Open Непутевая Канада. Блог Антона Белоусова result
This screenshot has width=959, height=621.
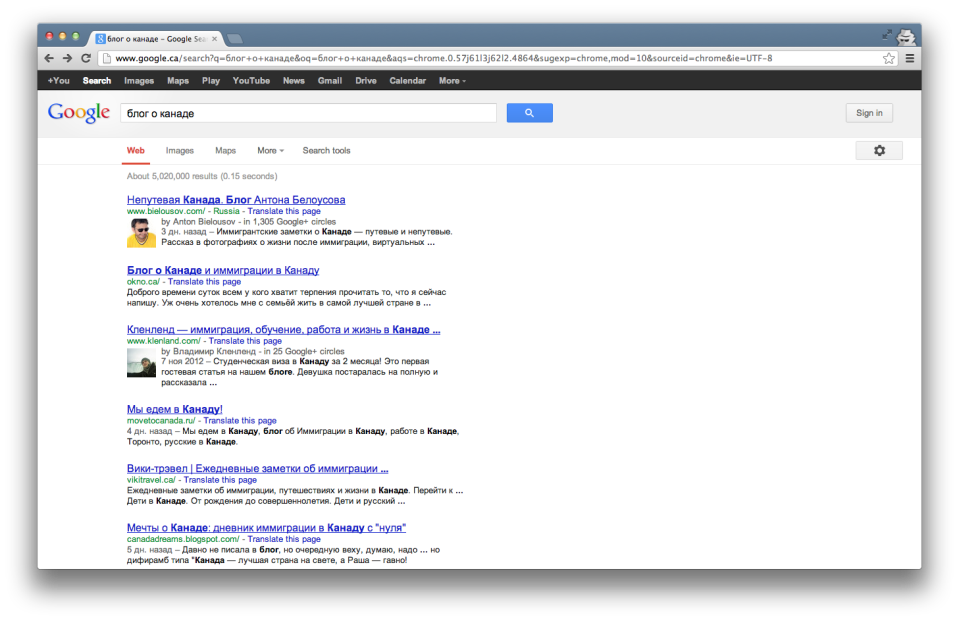(236, 199)
